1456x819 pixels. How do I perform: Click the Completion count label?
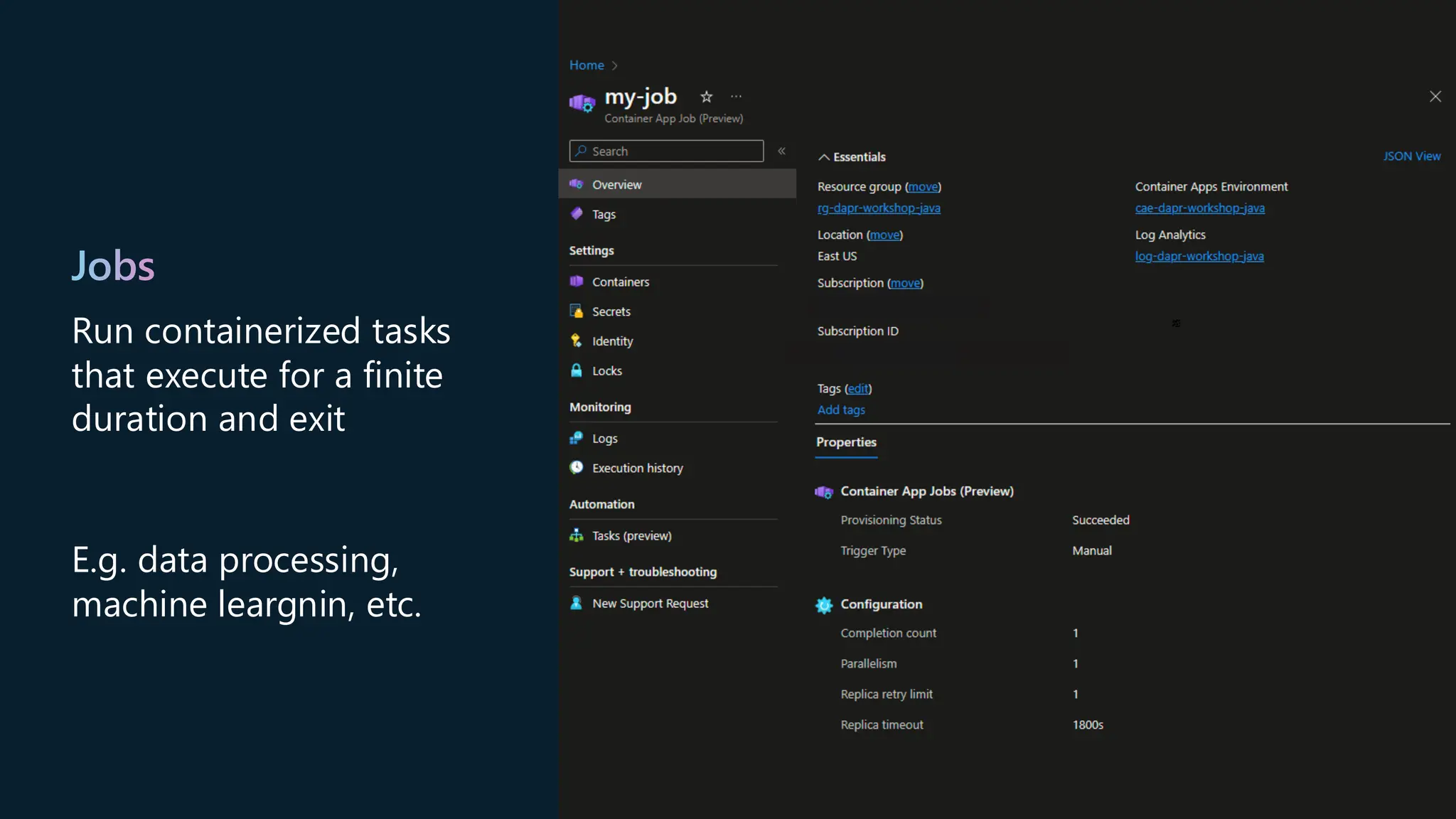tap(888, 633)
